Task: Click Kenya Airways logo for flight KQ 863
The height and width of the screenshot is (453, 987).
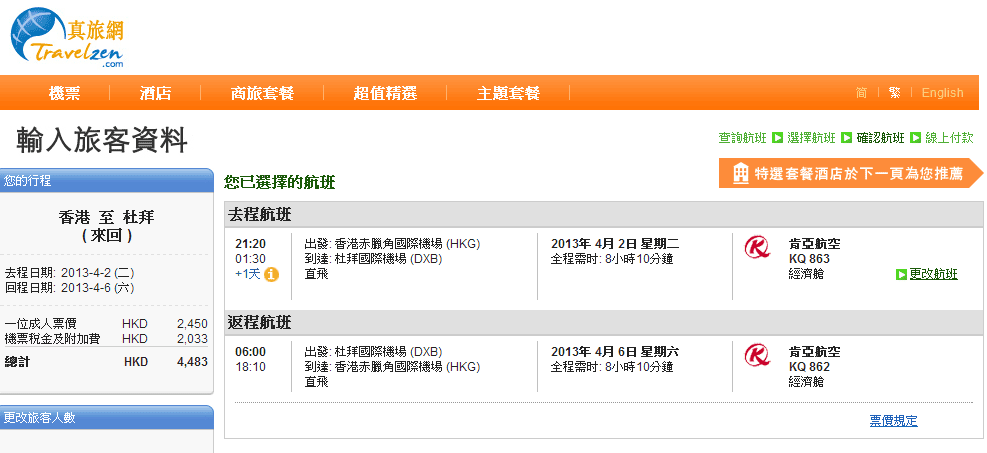Action: coord(759,246)
